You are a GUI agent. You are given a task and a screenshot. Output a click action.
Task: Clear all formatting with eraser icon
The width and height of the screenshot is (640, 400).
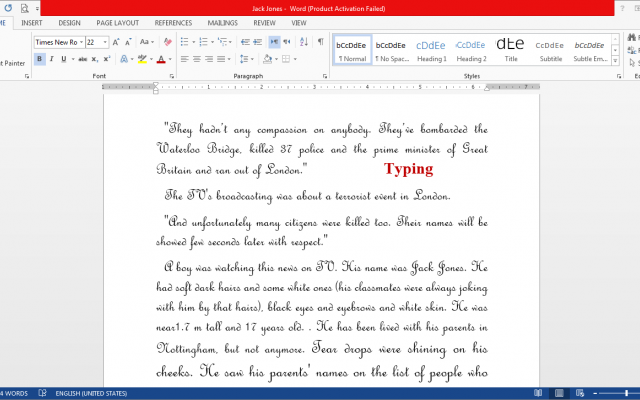(167, 42)
